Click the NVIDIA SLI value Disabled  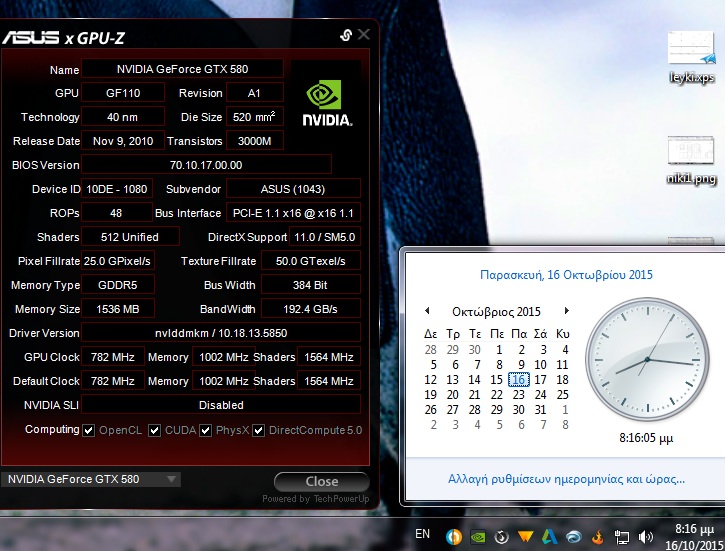[221, 405]
